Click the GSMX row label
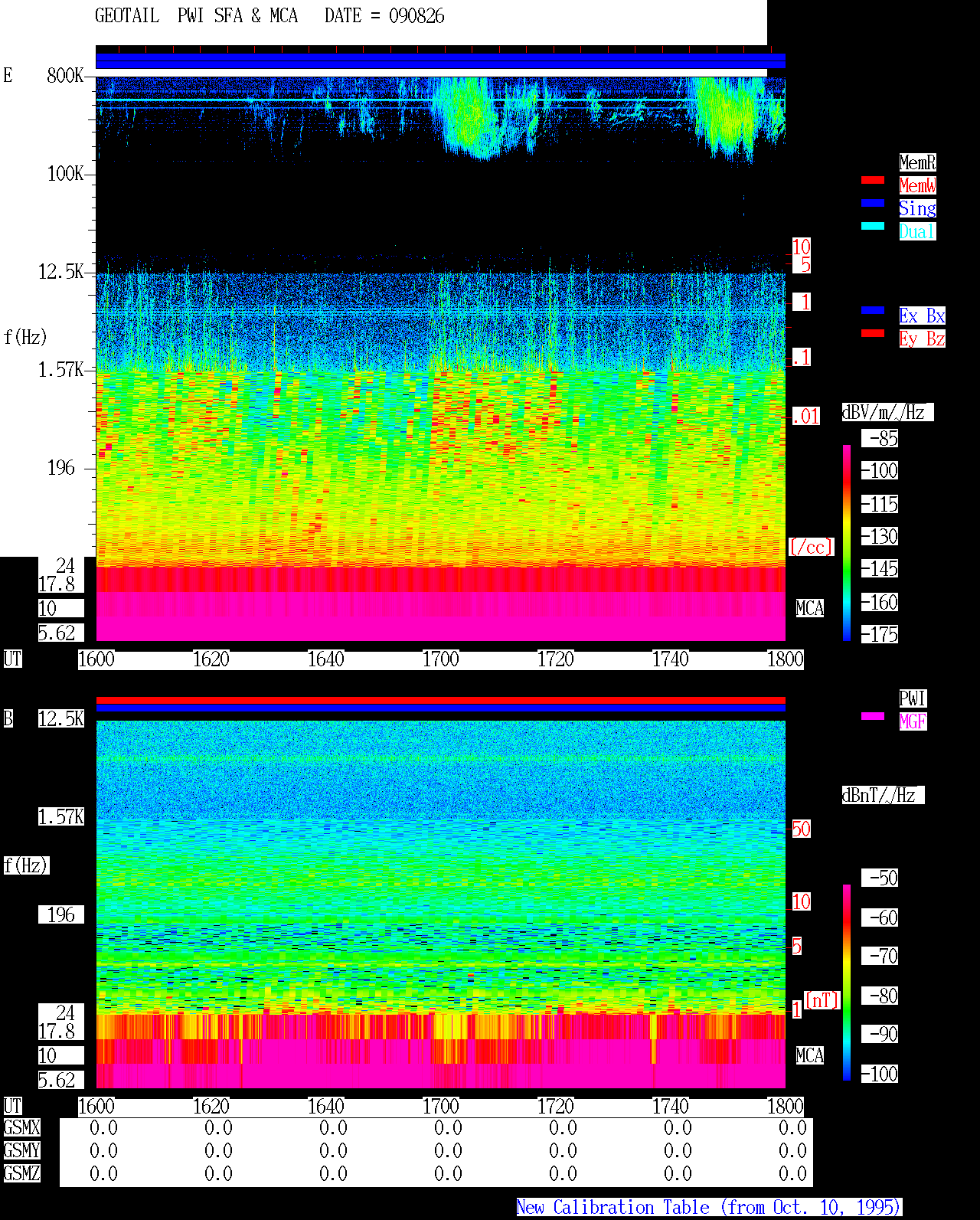Viewport: 980px width, 1220px height. pyautogui.click(x=21, y=1127)
